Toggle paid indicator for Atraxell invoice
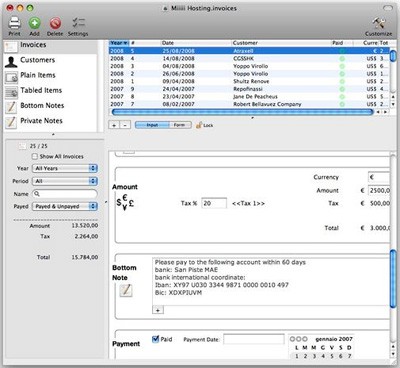 tap(342, 51)
